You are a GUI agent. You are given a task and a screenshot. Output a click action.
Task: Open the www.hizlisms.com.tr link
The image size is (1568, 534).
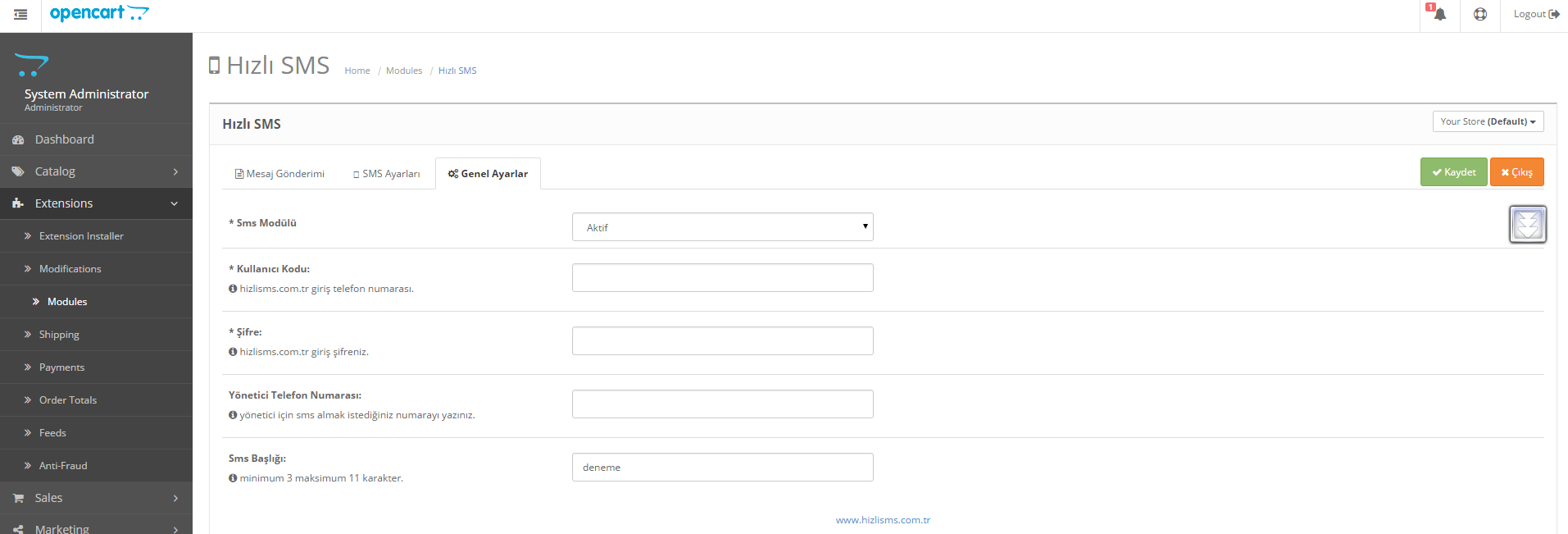pyautogui.click(x=883, y=520)
